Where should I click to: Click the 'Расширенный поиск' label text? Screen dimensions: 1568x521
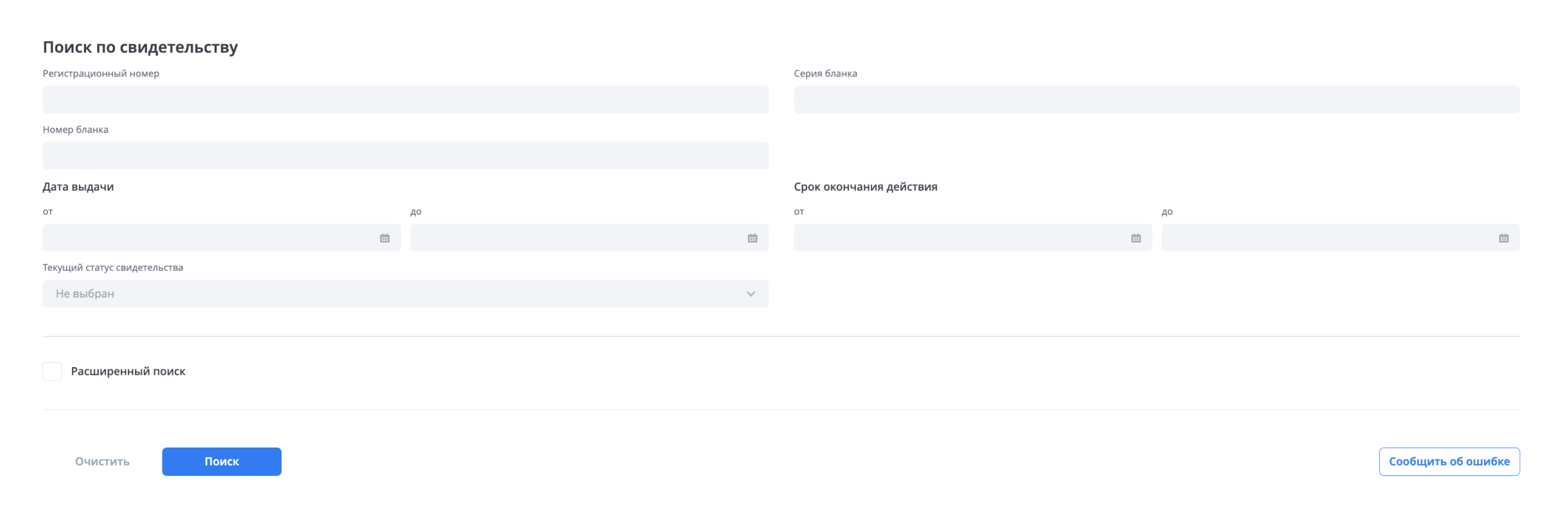click(128, 371)
